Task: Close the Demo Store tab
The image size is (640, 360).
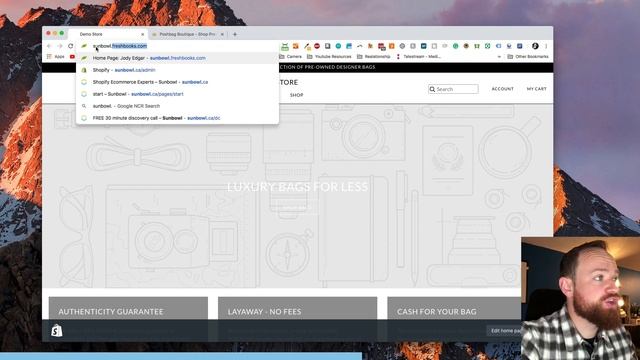Action: point(142,34)
